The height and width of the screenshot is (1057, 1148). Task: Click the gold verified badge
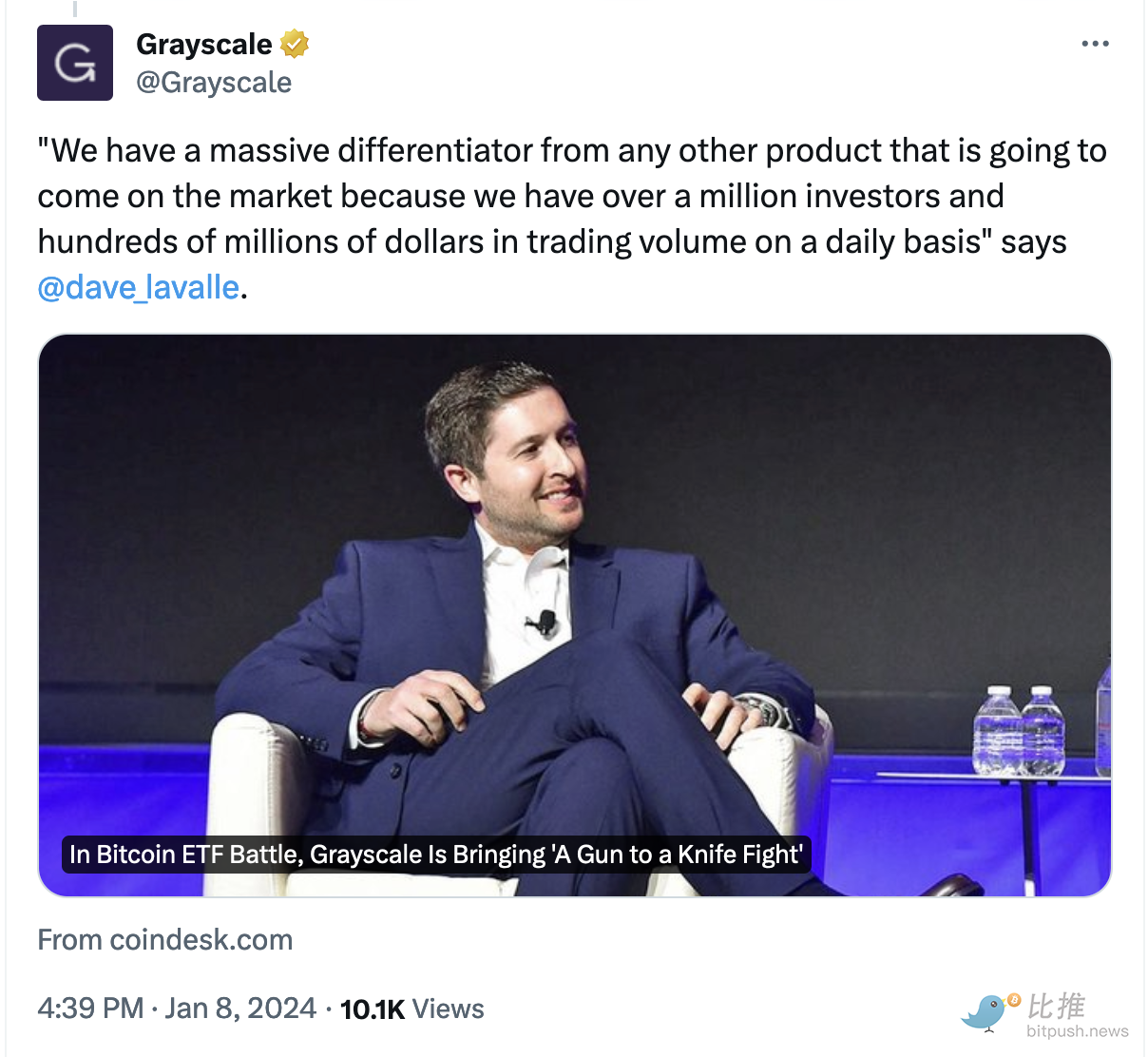[295, 44]
